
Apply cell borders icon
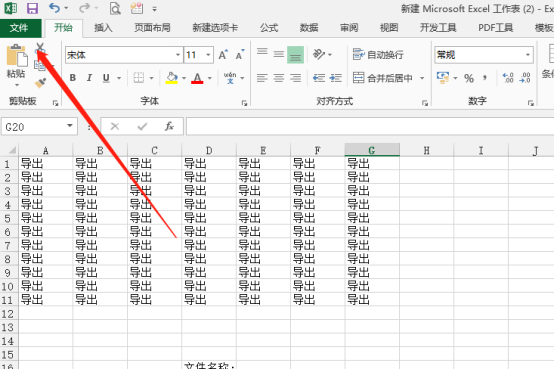138,78
